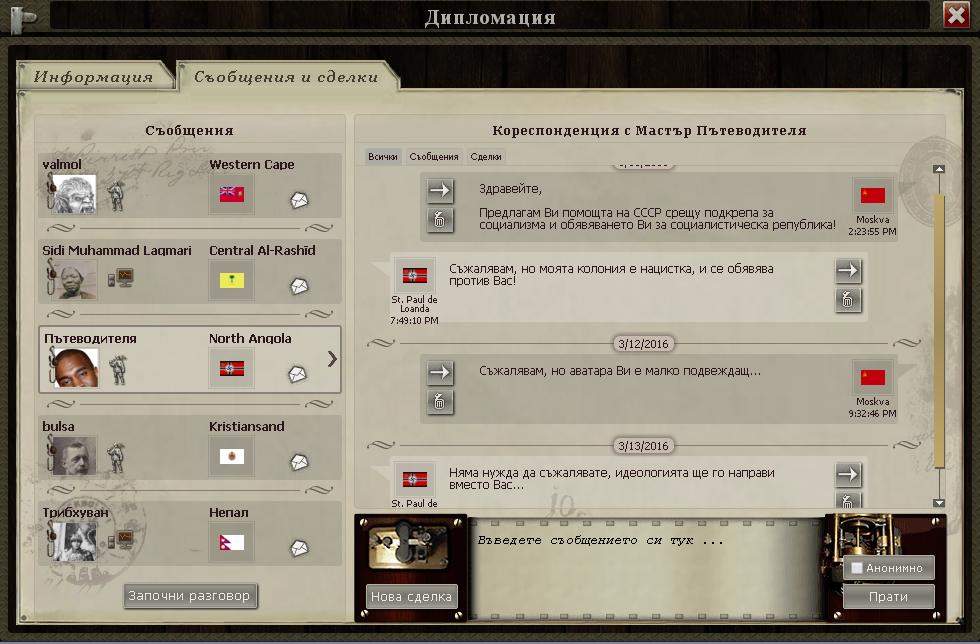
Task: Filter correspondence by the Сделки tab
Action: (x=486, y=157)
